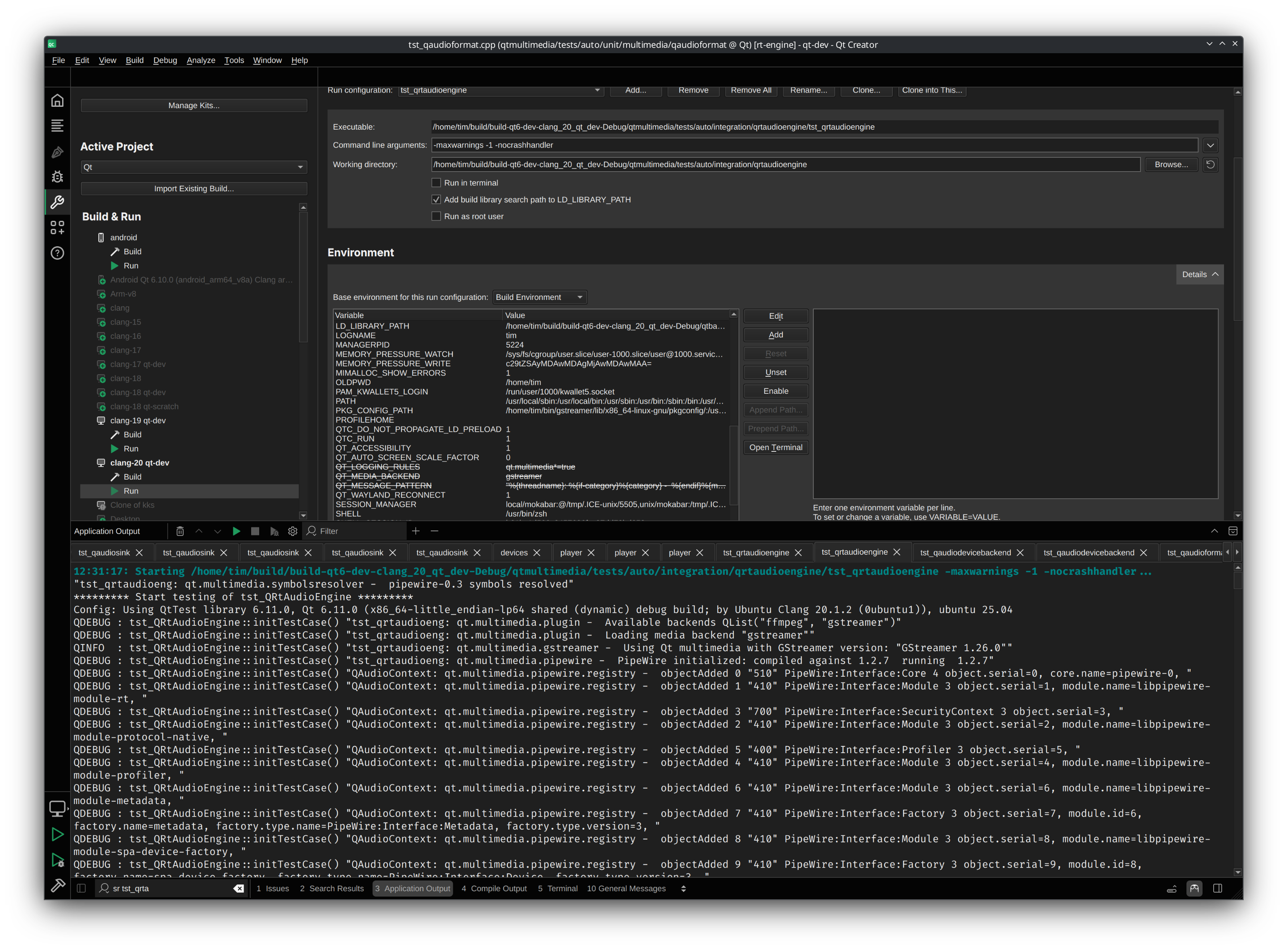Clear the application output with the trash icon

(x=180, y=531)
